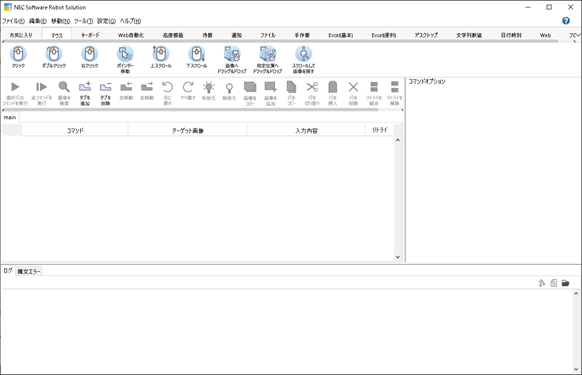Switch to the Web ribbon tab
582x375 pixels.
(x=545, y=35)
